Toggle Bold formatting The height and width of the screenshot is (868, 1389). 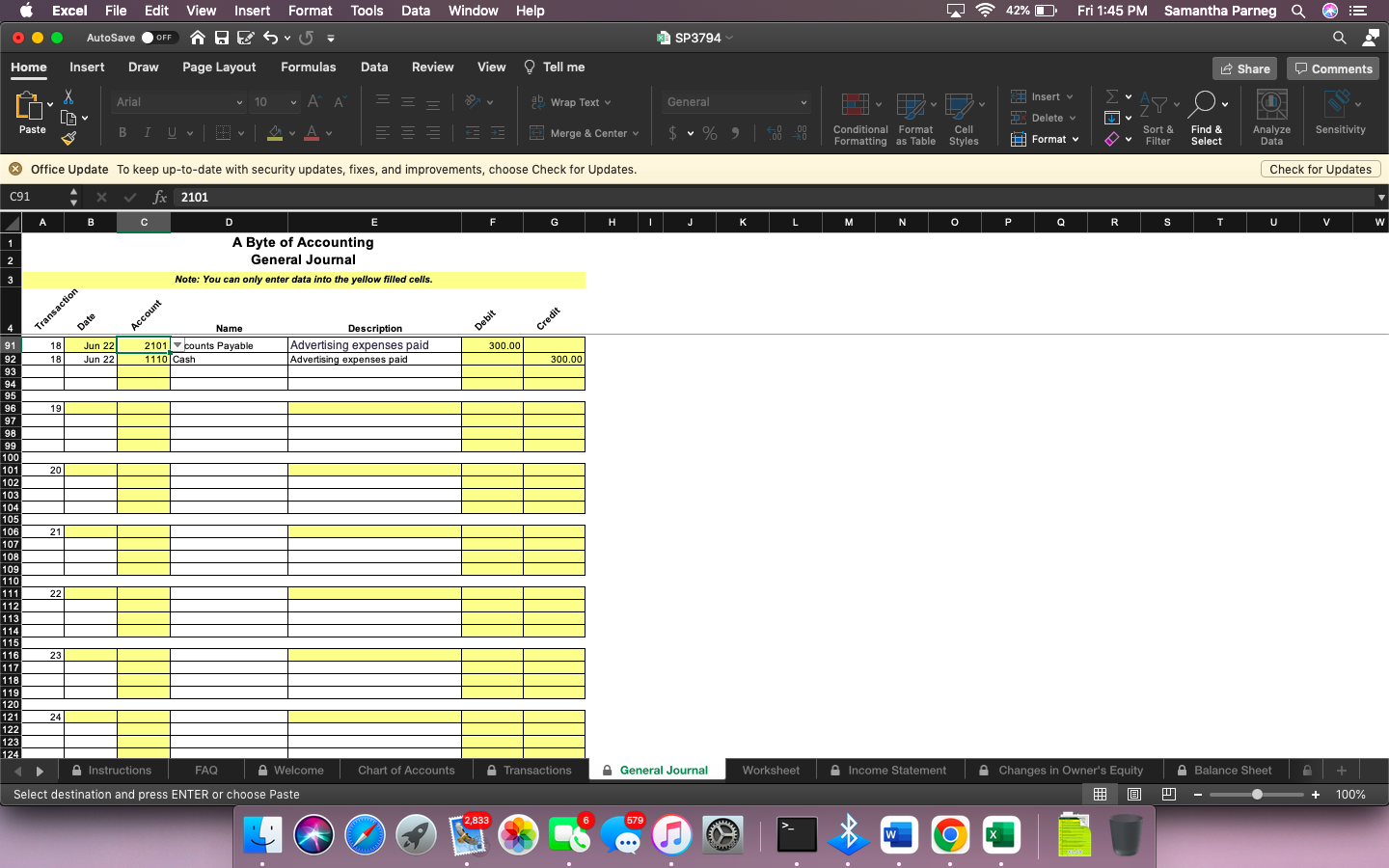pos(123,133)
